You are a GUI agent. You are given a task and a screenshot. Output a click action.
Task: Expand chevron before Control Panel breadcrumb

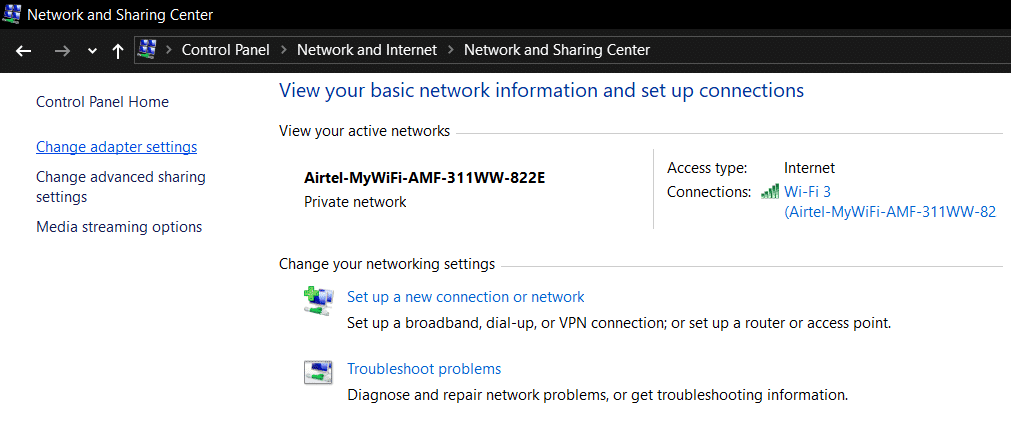[x=169, y=50]
